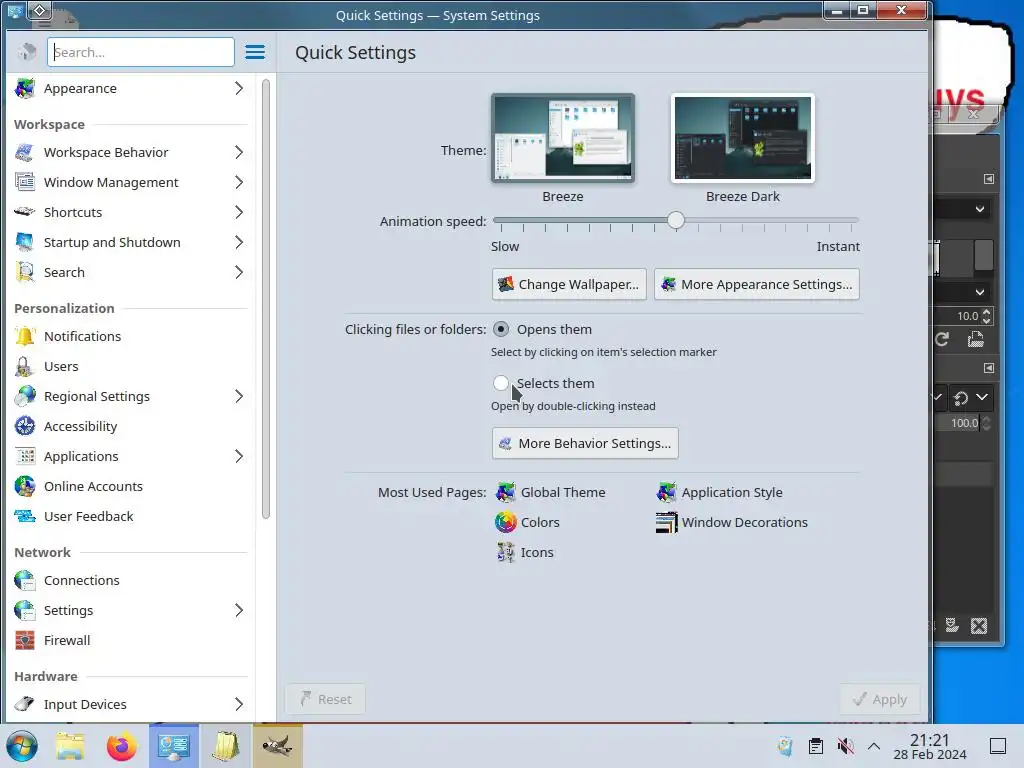Open Online Accounts icon
Image resolution: width=1024 pixels, height=768 pixels.
tap(25, 487)
